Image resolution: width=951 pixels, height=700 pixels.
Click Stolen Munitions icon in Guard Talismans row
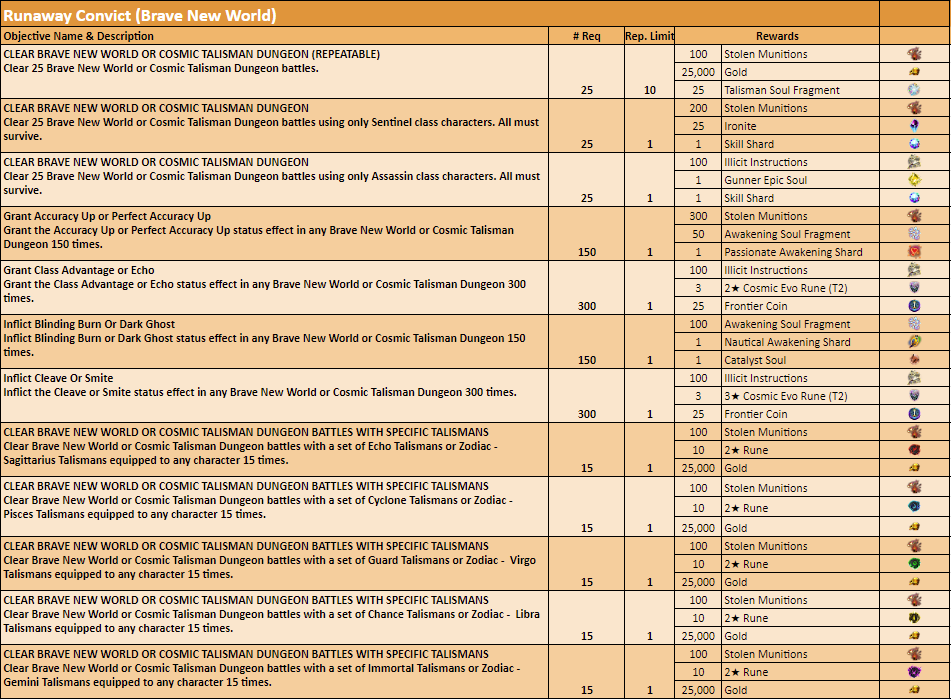(914, 545)
